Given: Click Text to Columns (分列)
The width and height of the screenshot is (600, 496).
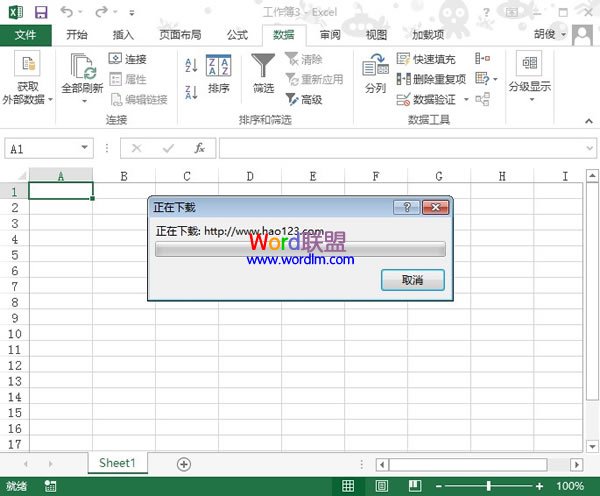Looking at the screenshot, I should [x=375, y=74].
